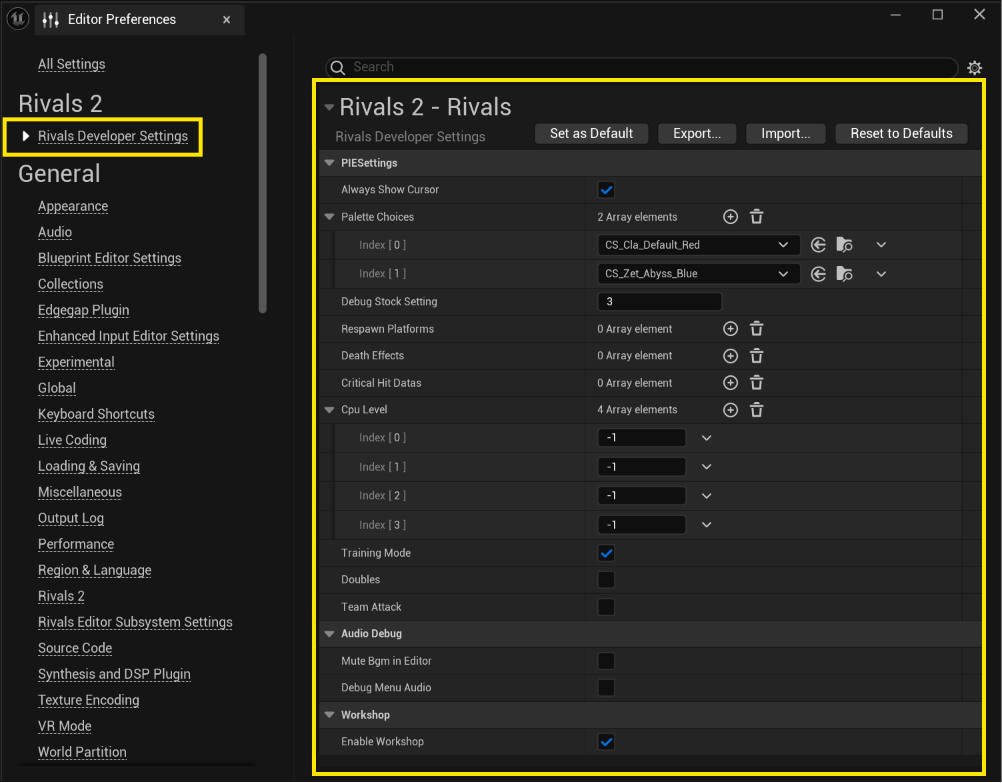Use selected asset arrow for Palette Index 0
Image resolution: width=1002 pixels, height=783 pixels.
point(818,245)
